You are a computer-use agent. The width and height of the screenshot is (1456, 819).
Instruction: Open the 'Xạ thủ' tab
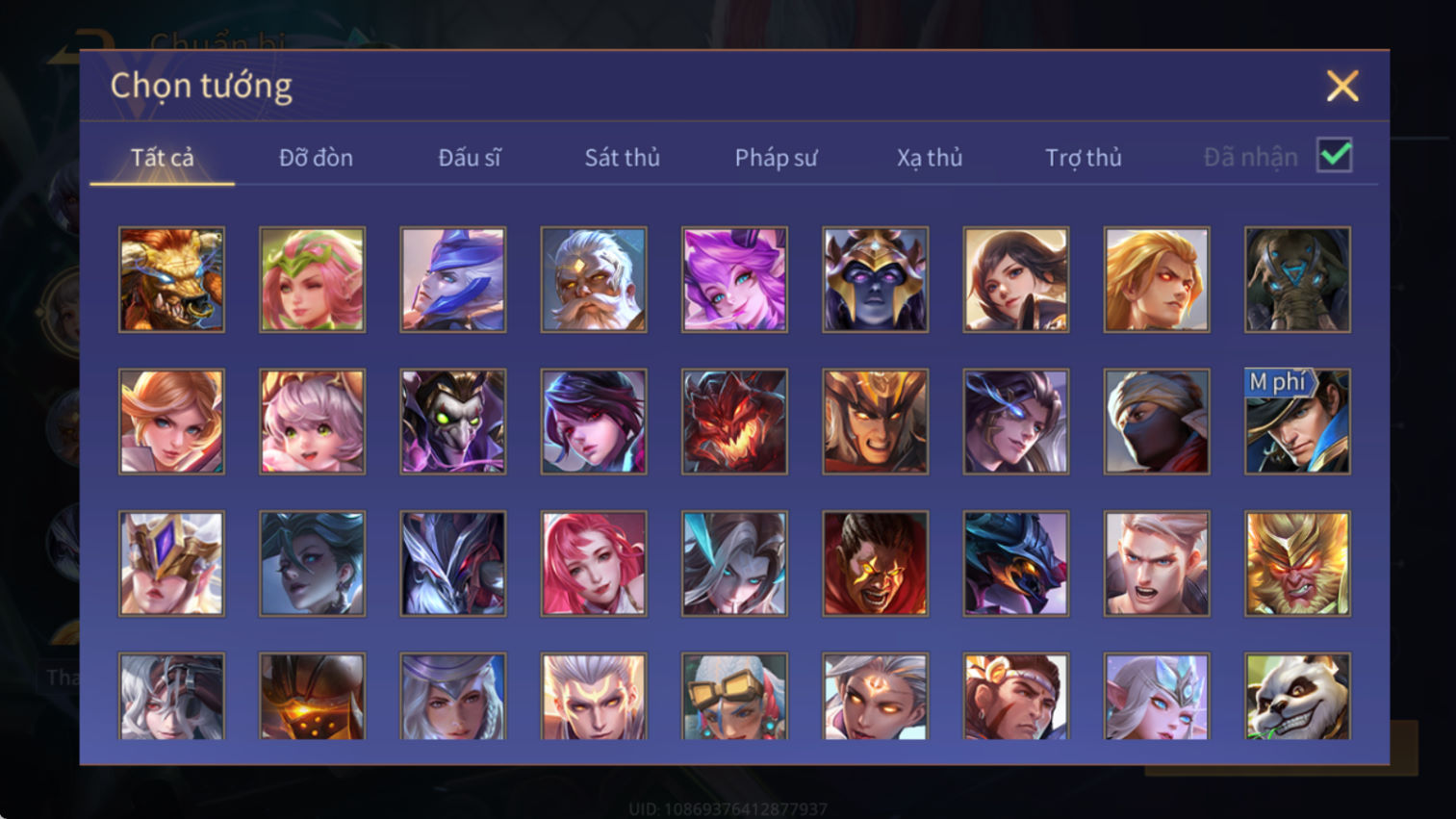(x=930, y=158)
